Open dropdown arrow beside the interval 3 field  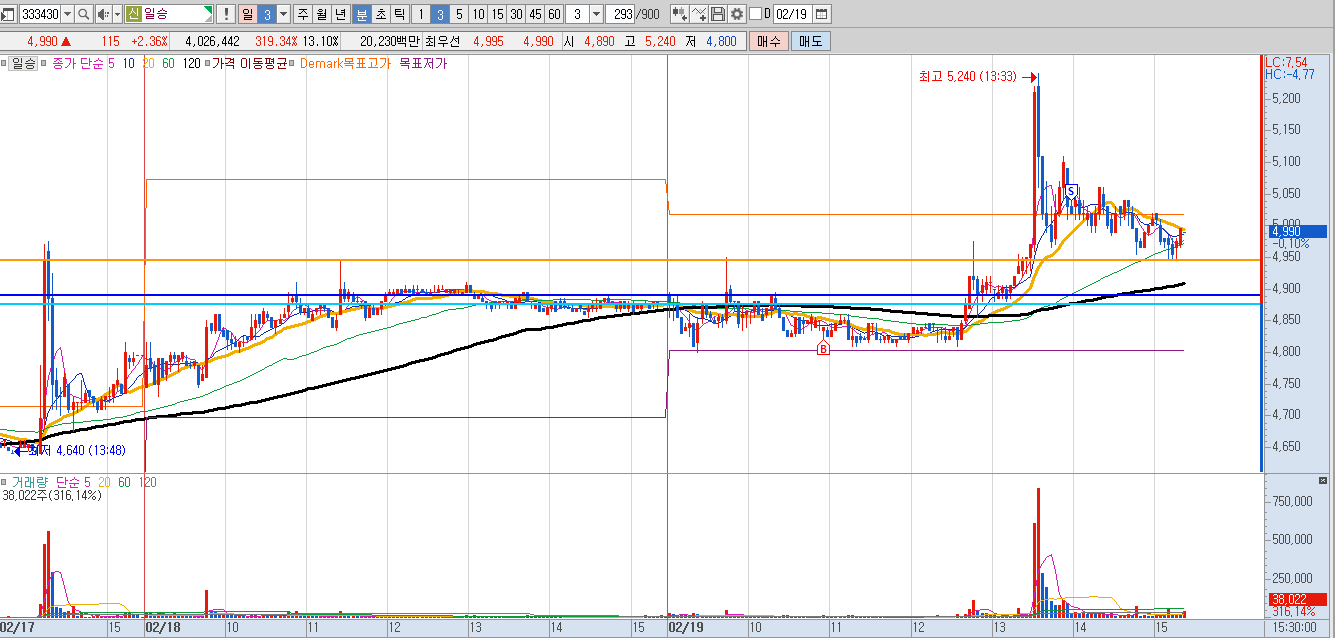pos(596,14)
